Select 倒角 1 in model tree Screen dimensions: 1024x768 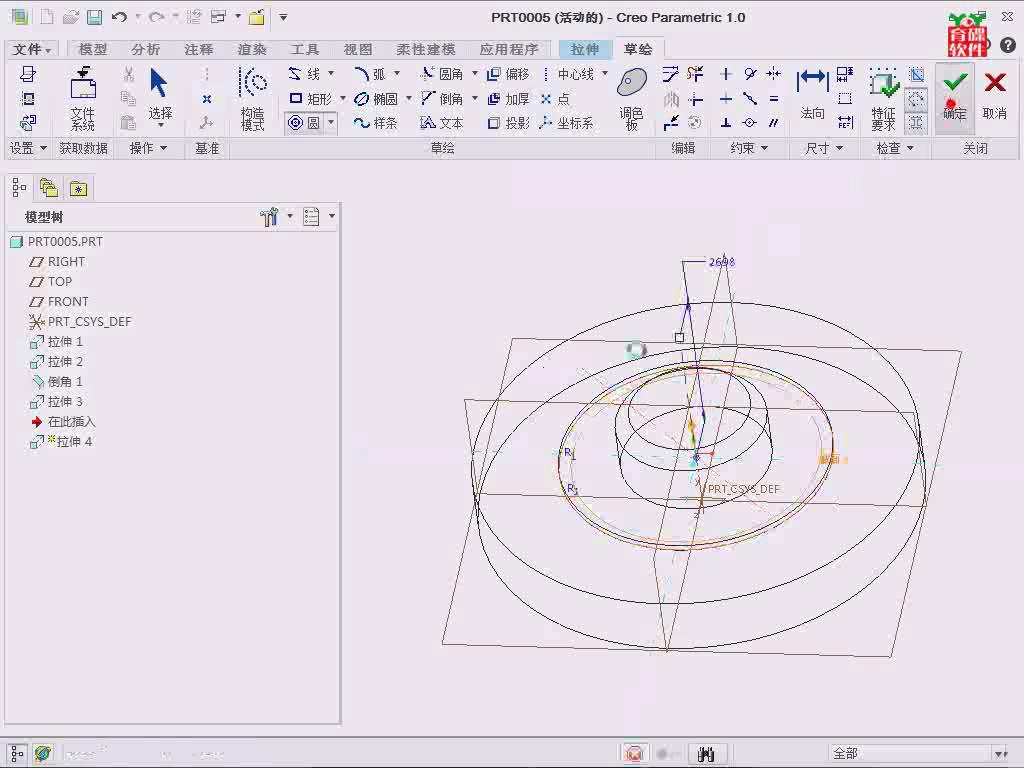click(57, 381)
